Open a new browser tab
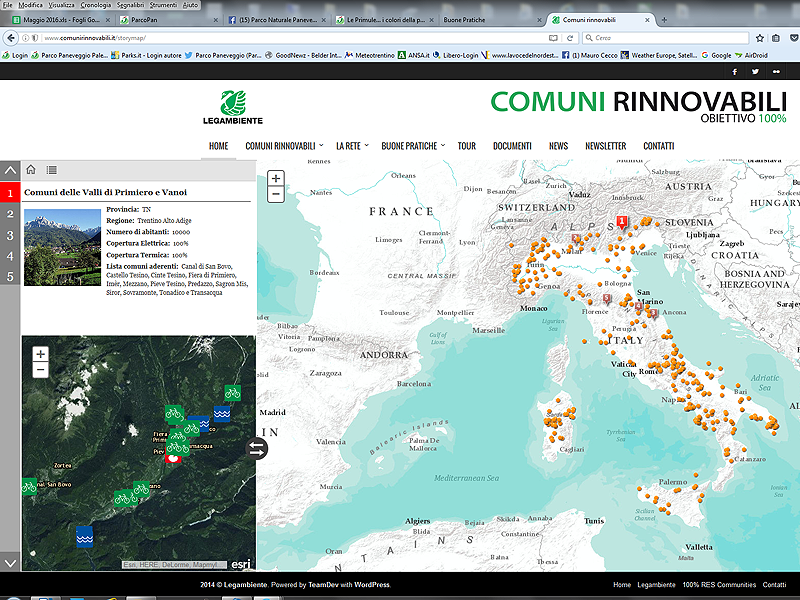 tap(664, 20)
